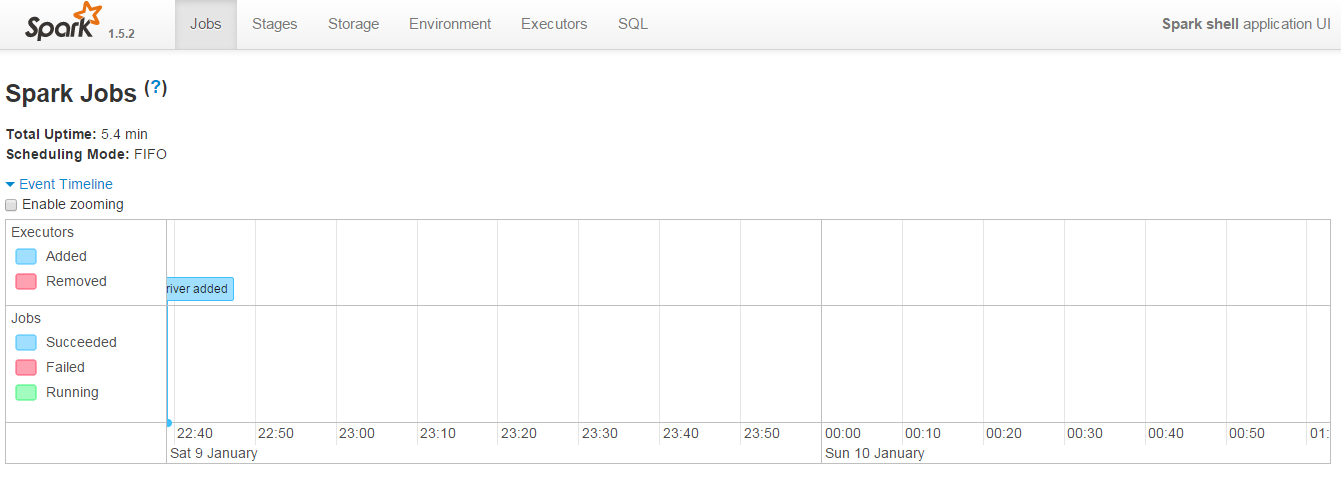Click the Spark logo icon
Screen dimensions: 1341x489
click(x=64, y=22)
